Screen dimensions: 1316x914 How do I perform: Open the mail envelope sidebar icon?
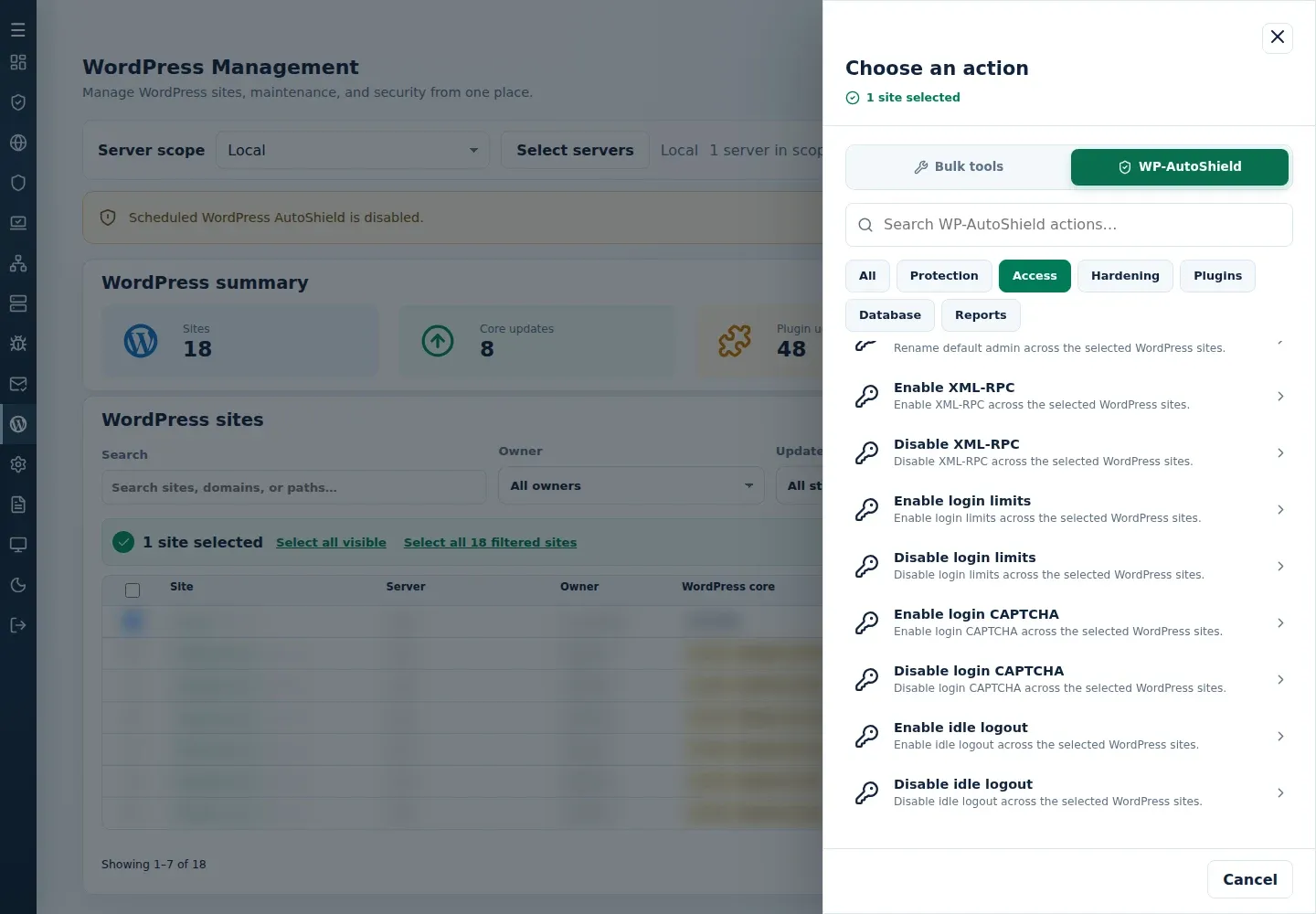click(x=18, y=384)
